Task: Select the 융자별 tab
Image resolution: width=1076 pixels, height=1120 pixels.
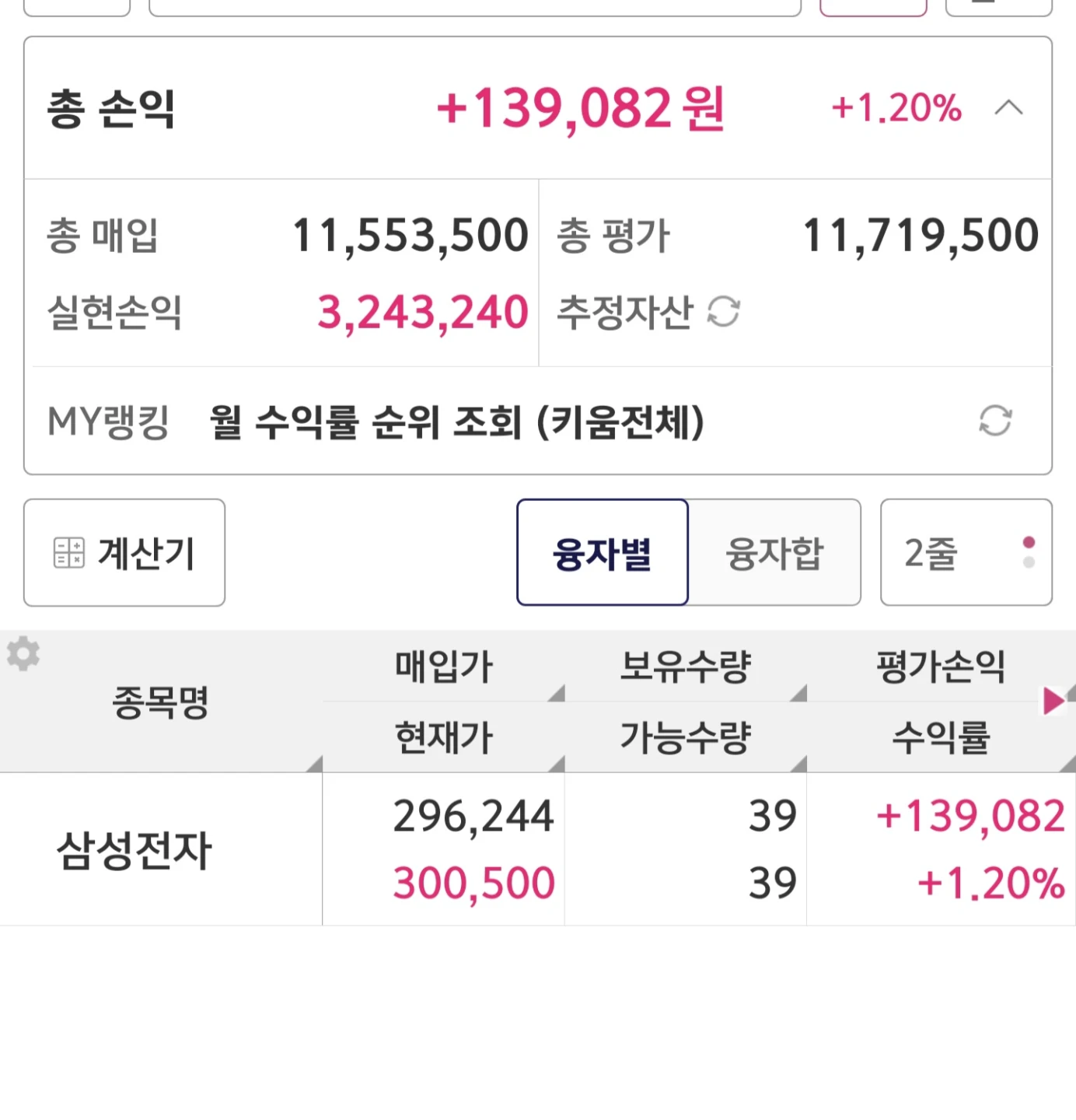Action: 603,553
